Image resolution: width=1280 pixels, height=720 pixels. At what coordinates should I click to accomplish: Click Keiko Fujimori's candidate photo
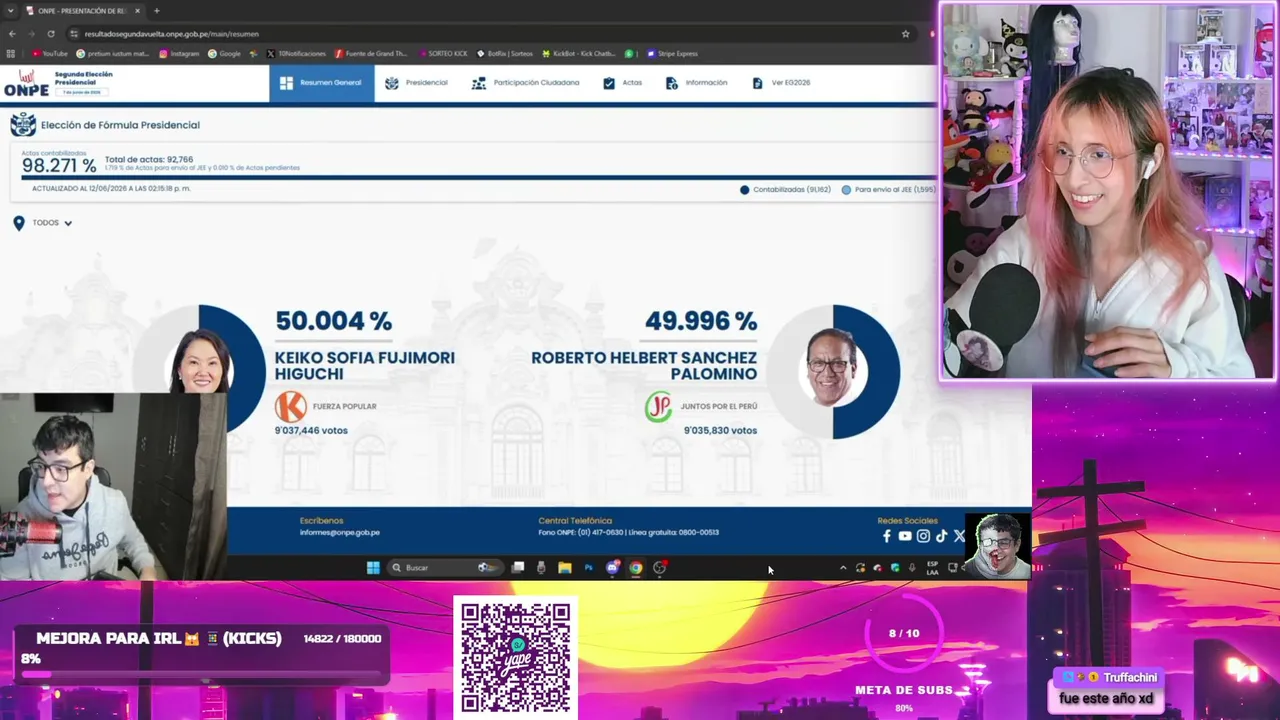(x=201, y=362)
